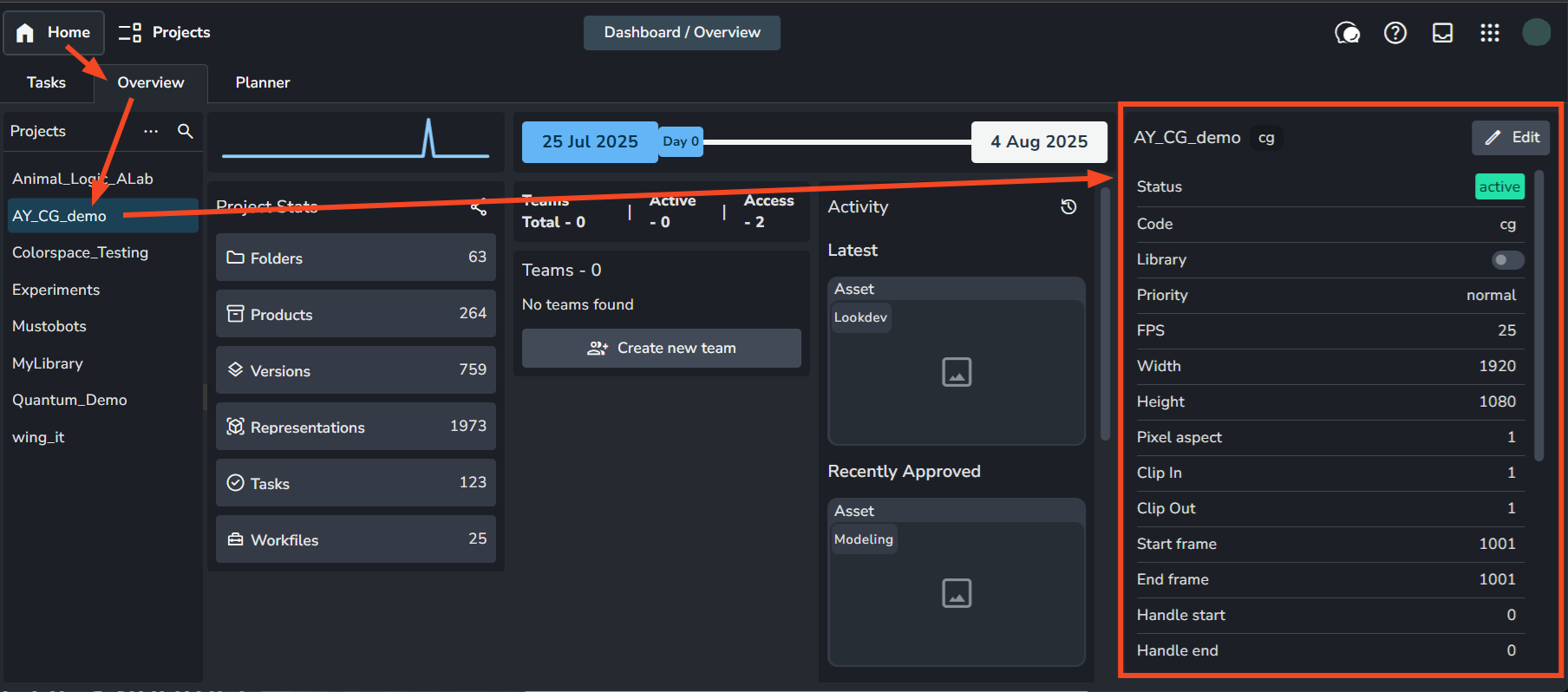The width and height of the screenshot is (1568, 692).
Task: Select the Quantum_Demo project
Action: 103,400
